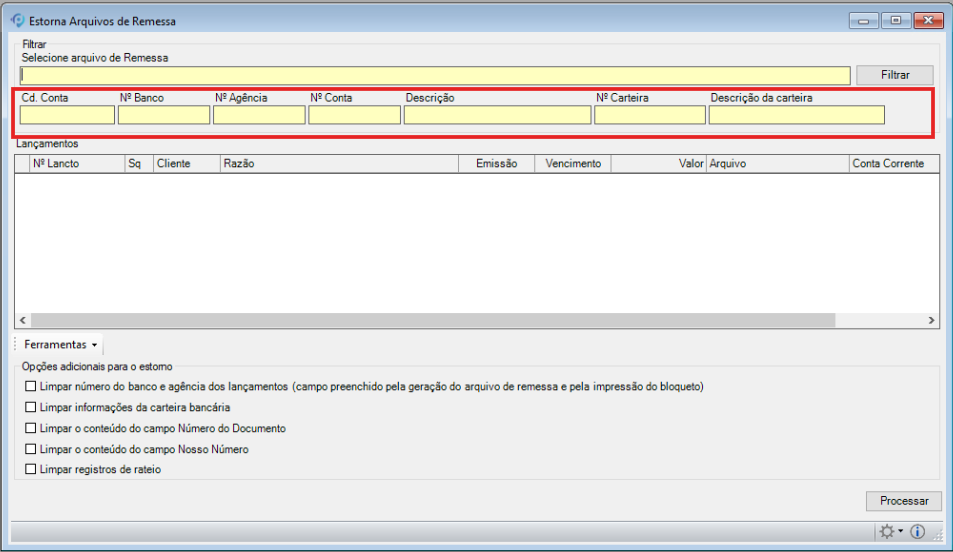953x552 pixels.
Task: Click the information icon in status bar
Action: click(x=917, y=532)
